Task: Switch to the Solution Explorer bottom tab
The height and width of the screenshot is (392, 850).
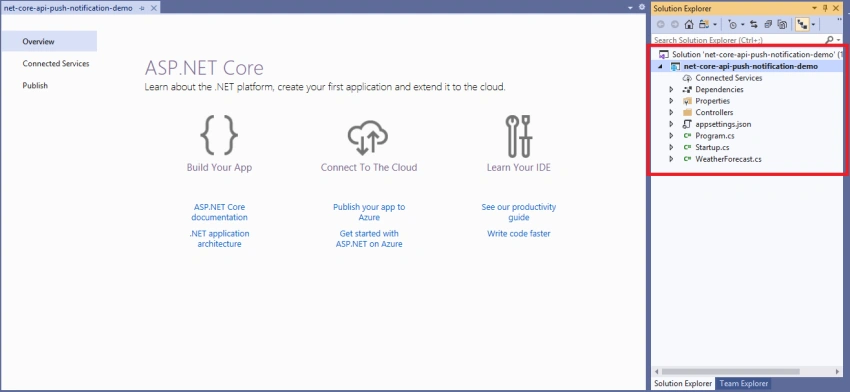Action: point(683,383)
